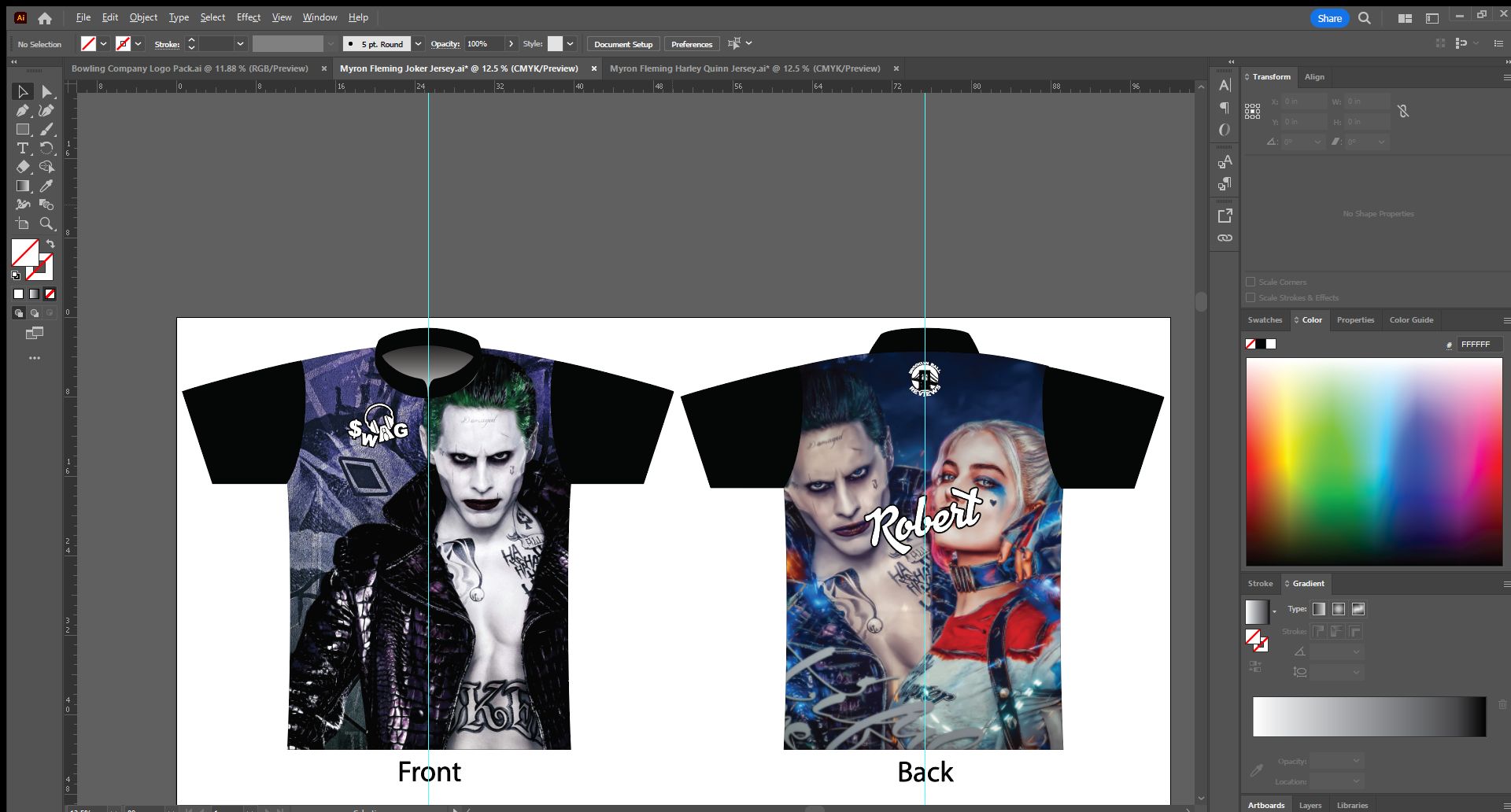This screenshot has height=812, width=1511.
Task: Set Radial Gradient type
Action: point(1339,609)
